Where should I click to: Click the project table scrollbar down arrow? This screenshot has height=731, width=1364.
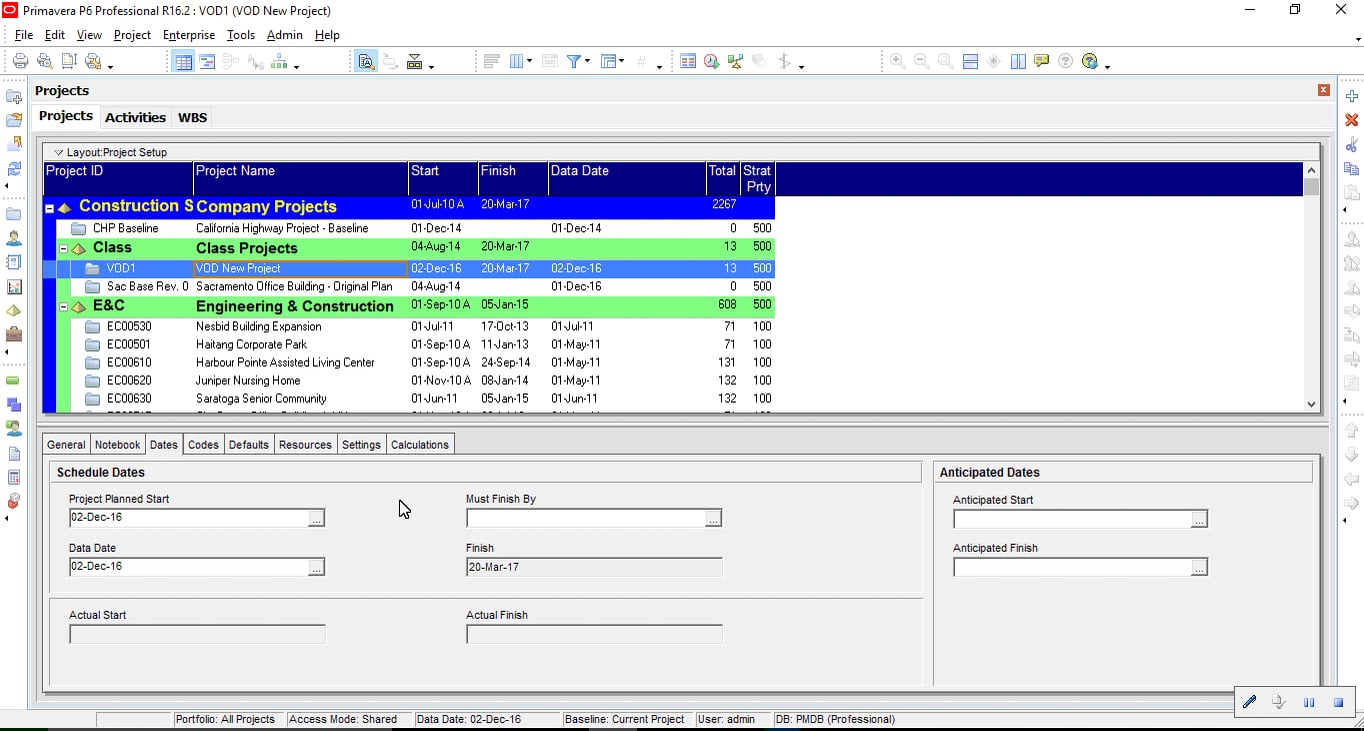(1312, 404)
